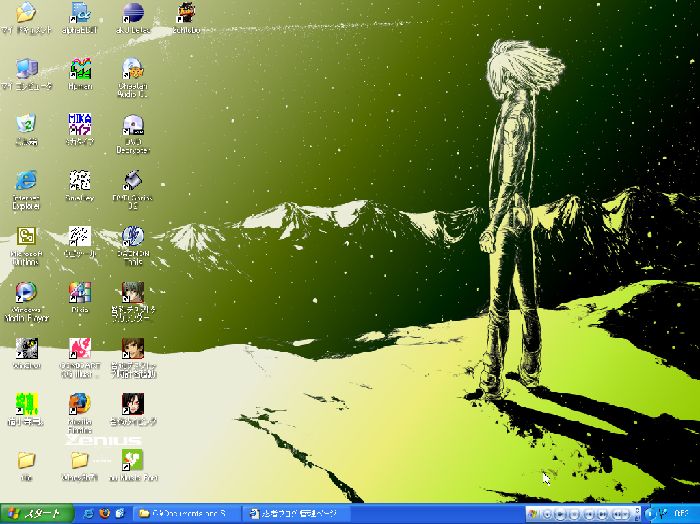The height and width of the screenshot is (524, 700).
Task: Click the Windows Media Player logo on taskbar toolbar
Action: [533, 514]
